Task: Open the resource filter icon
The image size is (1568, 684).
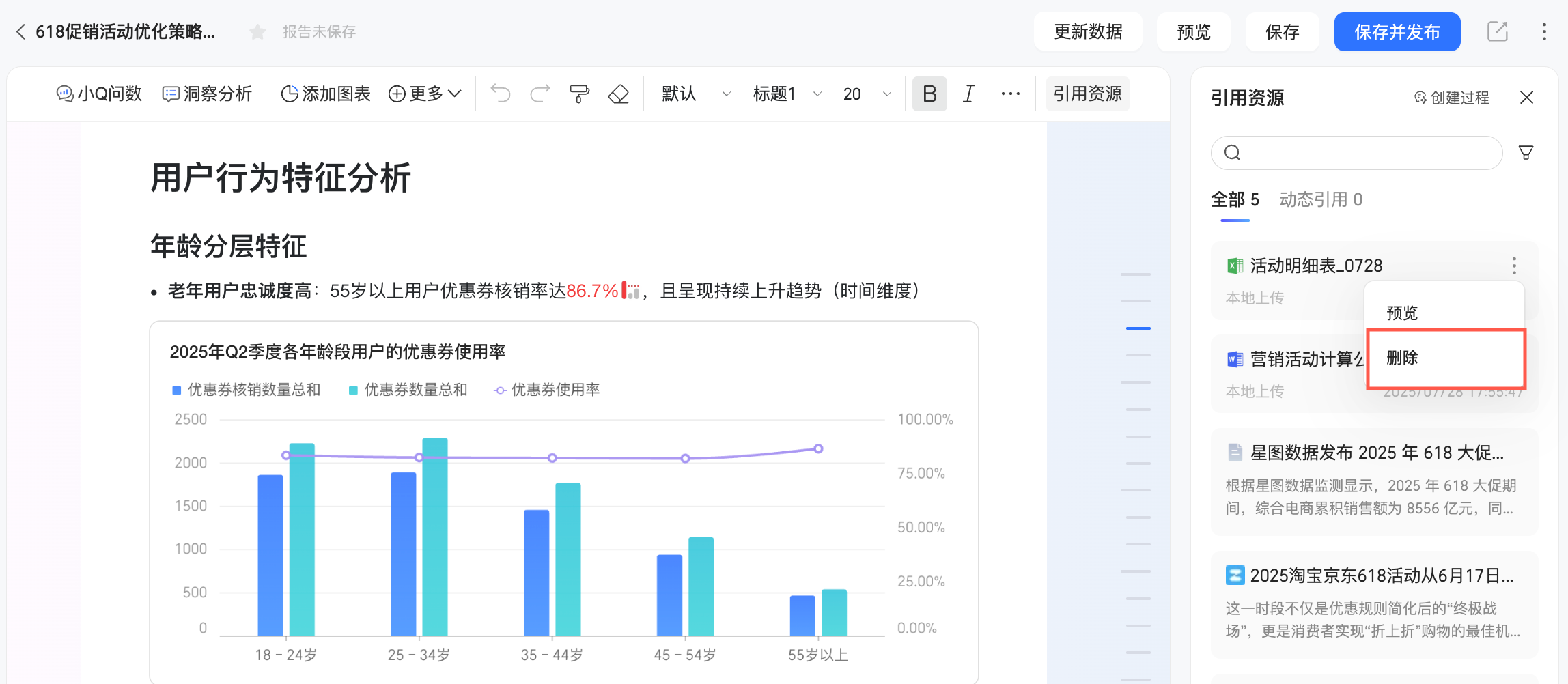Action: tap(1526, 153)
